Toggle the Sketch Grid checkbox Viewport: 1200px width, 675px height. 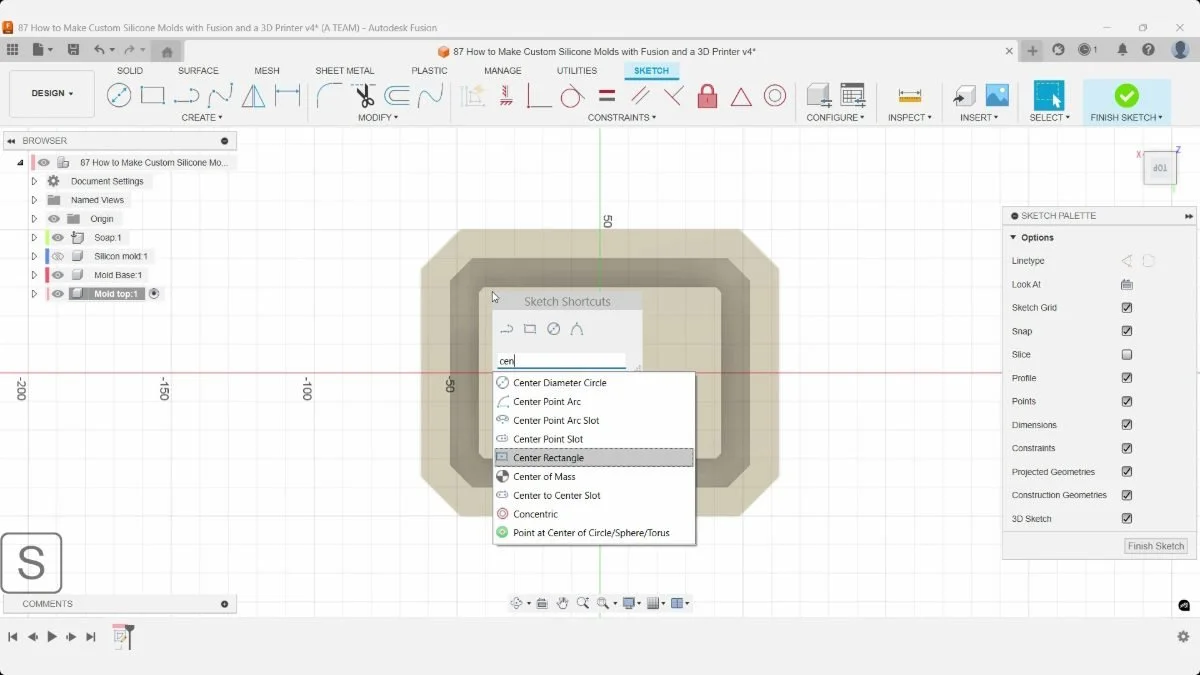[x=1127, y=308]
